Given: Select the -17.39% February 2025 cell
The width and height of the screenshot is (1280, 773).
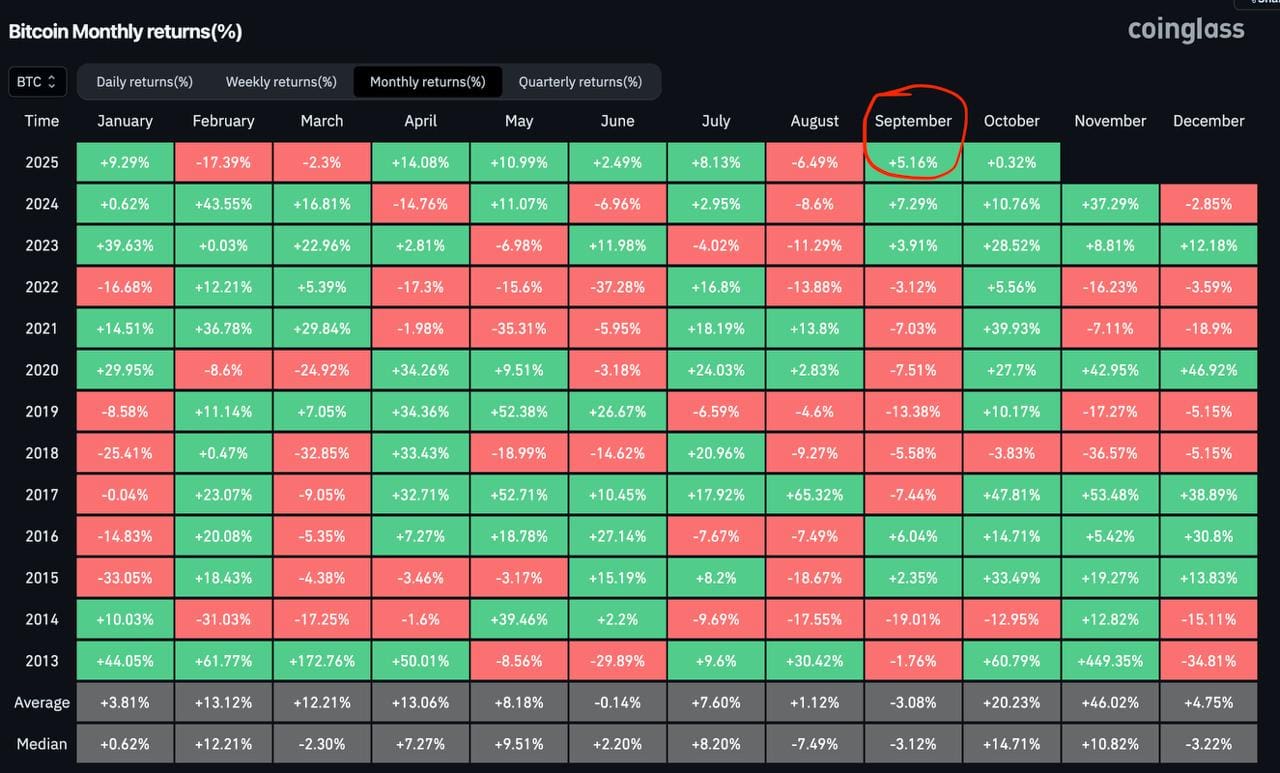Looking at the screenshot, I should coord(222,162).
